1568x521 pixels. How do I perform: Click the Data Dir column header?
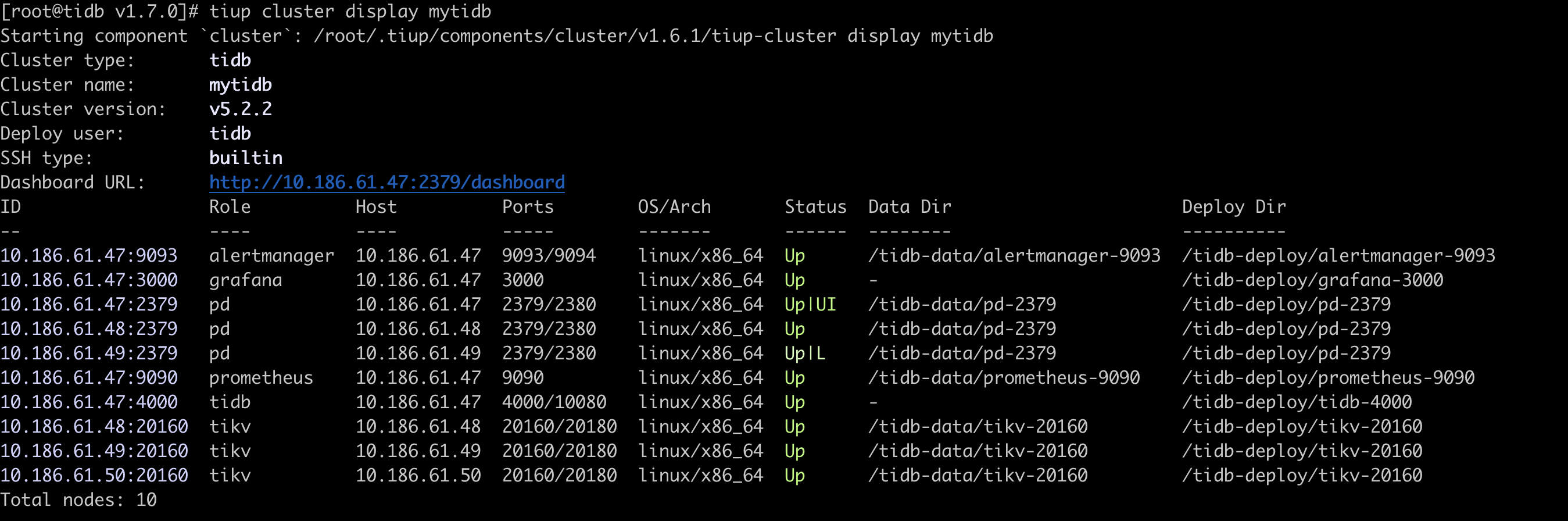(x=910, y=206)
